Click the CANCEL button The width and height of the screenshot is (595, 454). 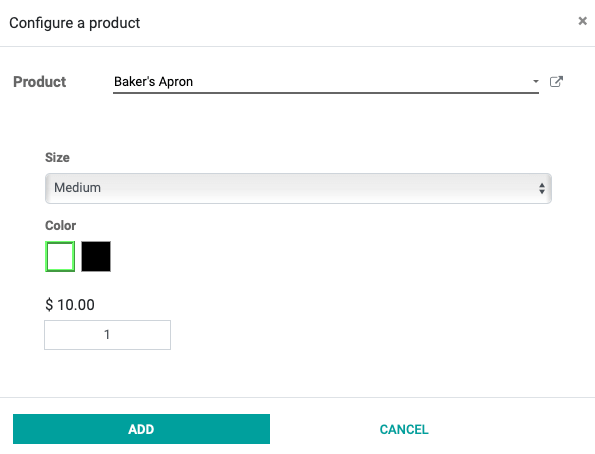(404, 429)
